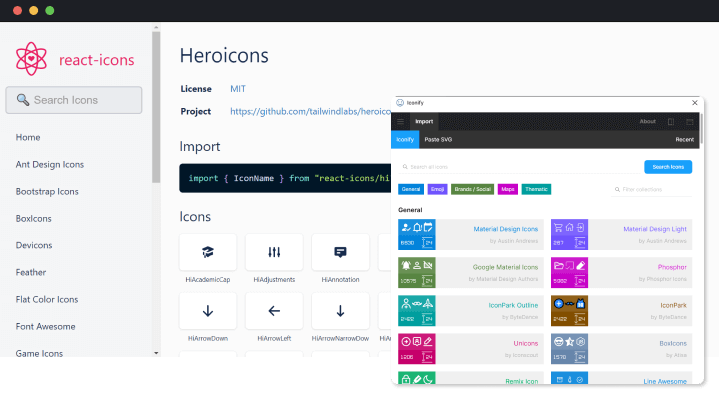Close the Iconify plugin window

pos(694,103)
